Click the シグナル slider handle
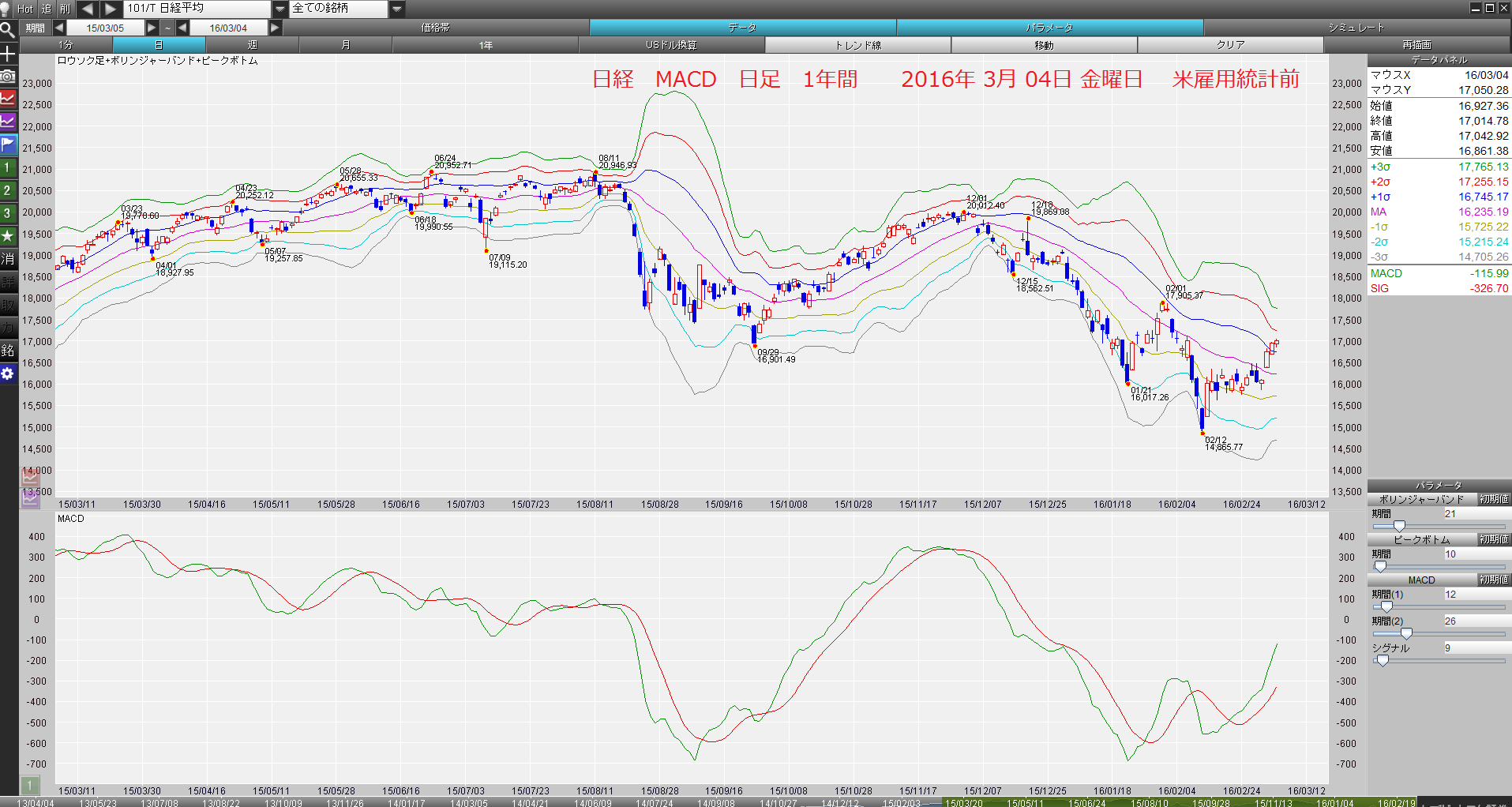The image size is (1512, 807). pos(1383,660)
